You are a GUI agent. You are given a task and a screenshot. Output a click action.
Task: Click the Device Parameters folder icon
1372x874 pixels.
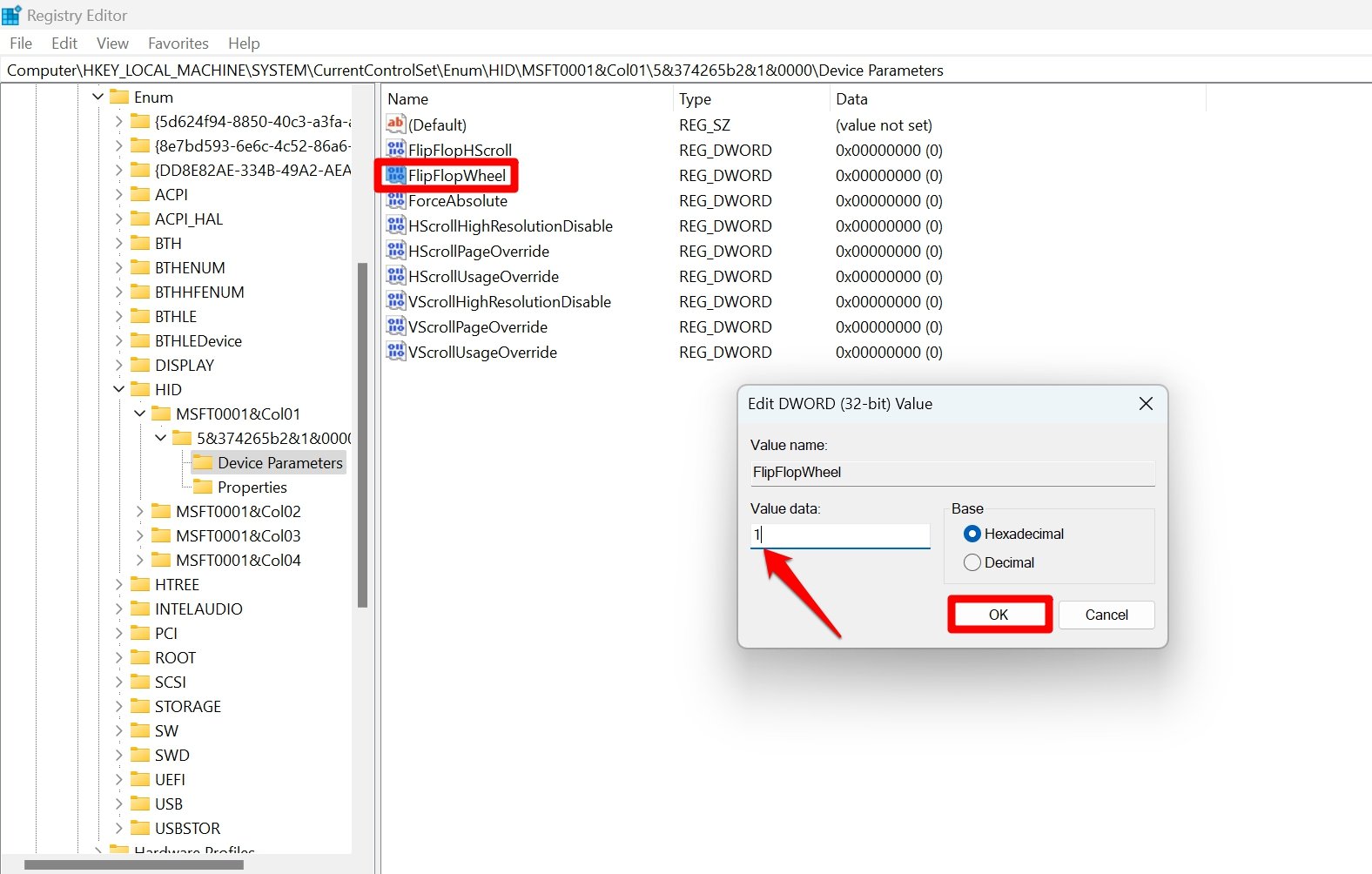pyautogui.click(x=203, y=462)
